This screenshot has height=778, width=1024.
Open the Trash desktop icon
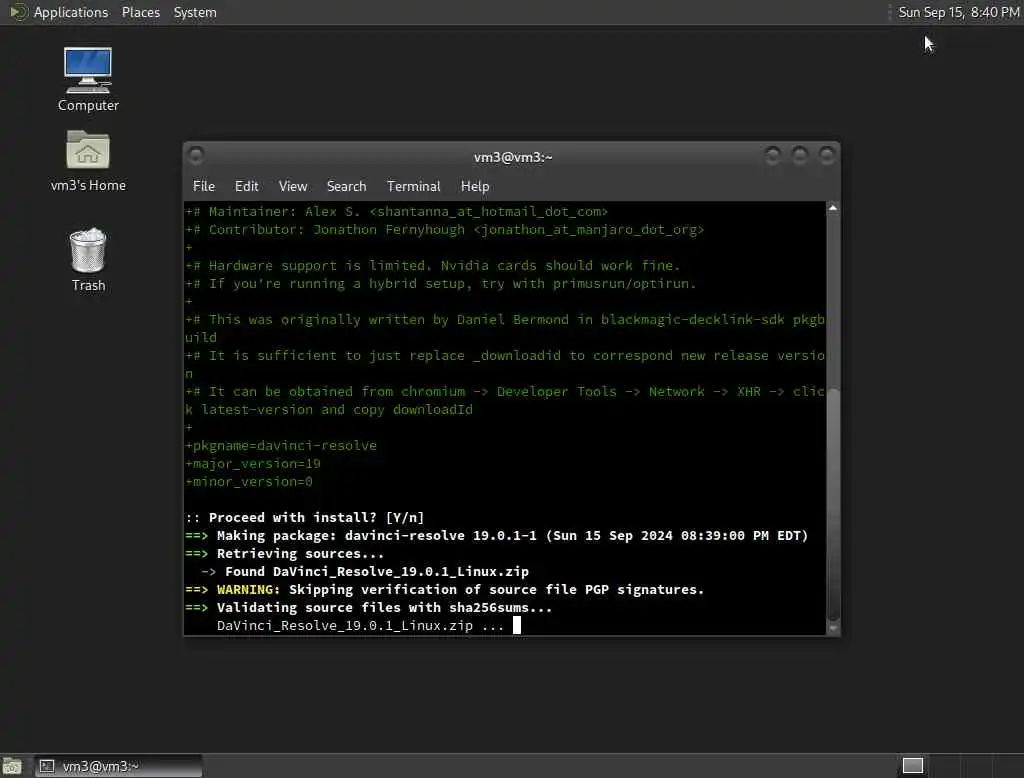coord(88,259)
